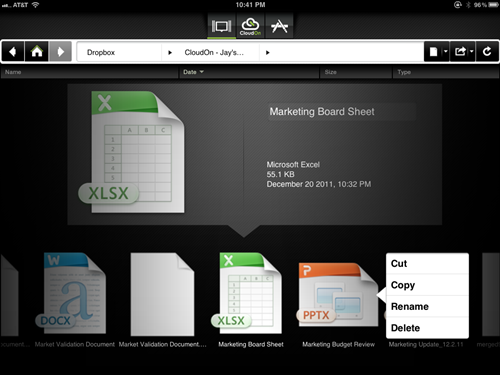Open the App Store icon tab
Screen dimensions: 500x375
[x=279, y=26]
